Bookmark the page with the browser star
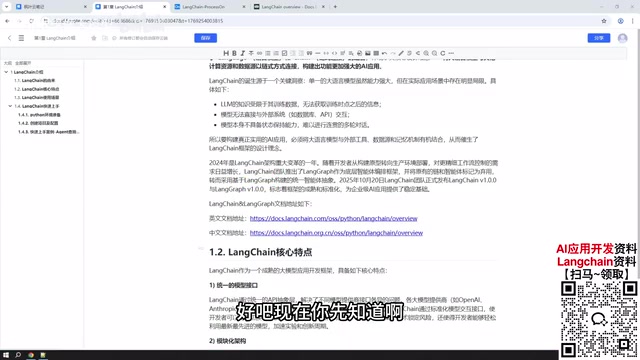Image resolution: width=640 pixels, height=360 pixels. [604, 21]
